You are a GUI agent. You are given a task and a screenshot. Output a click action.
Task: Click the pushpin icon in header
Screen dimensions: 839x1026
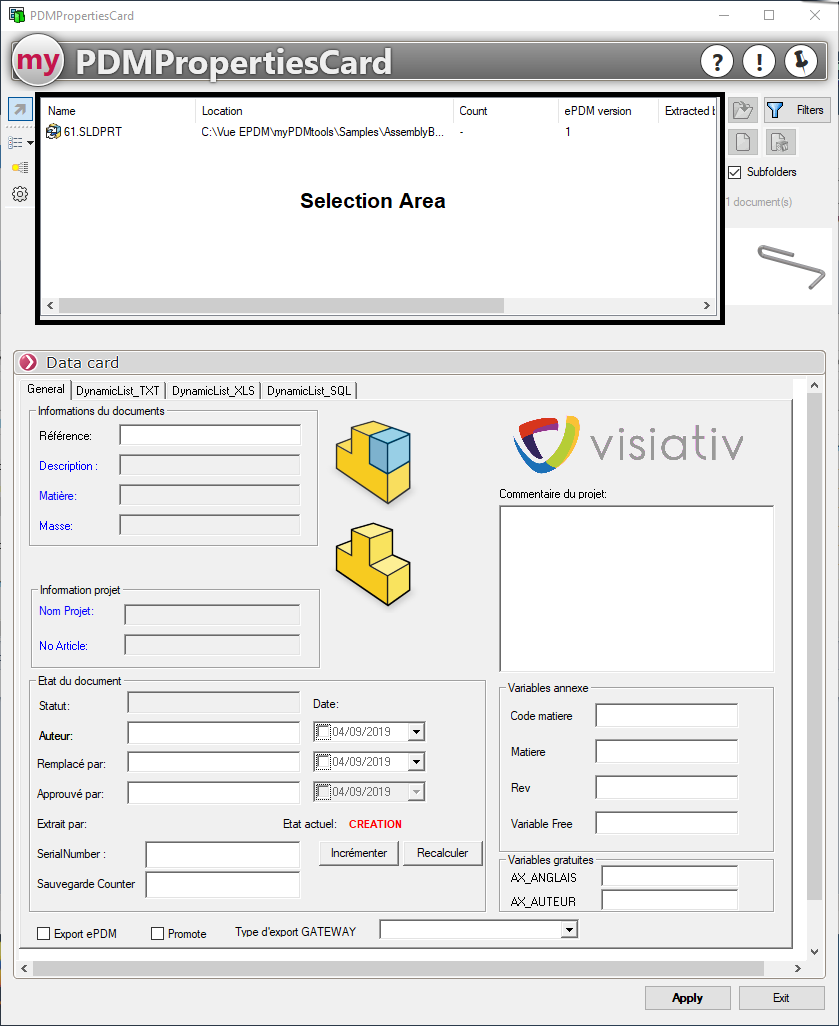tap(801, 62)
